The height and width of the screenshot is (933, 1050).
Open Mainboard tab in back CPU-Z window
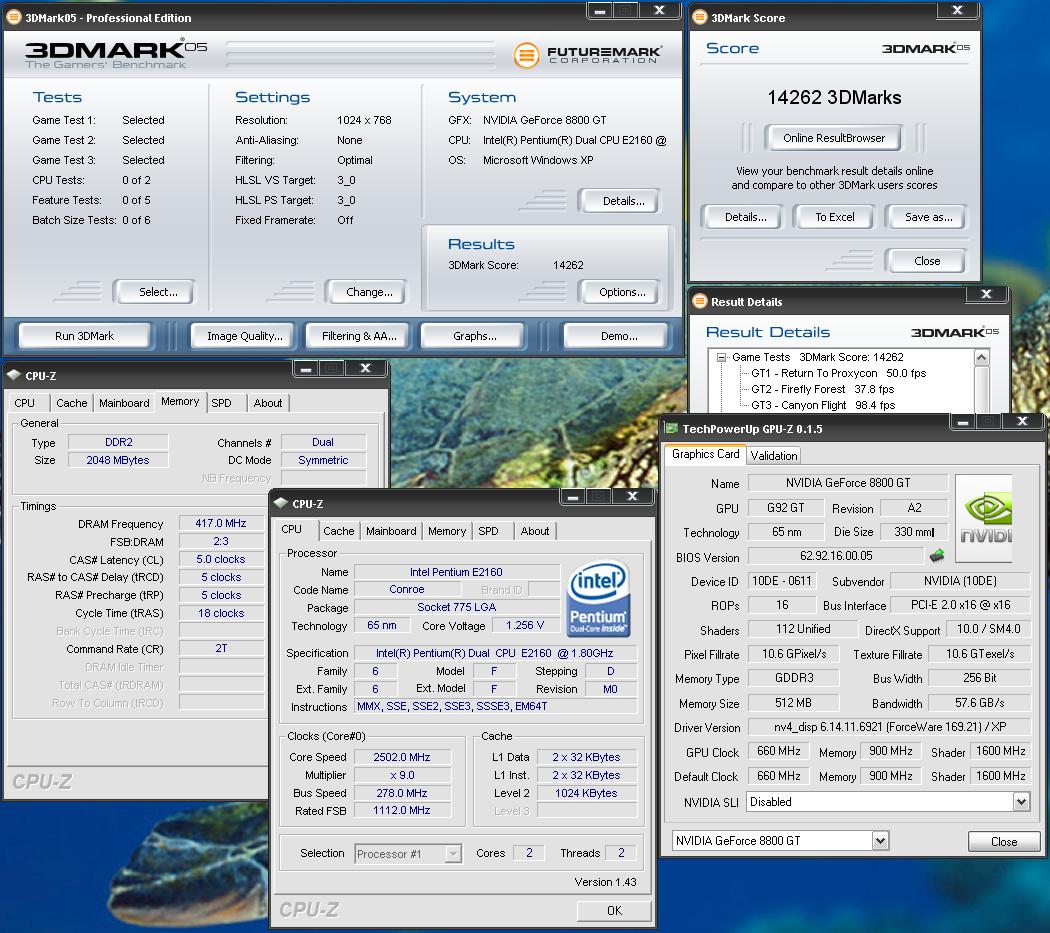click(x=124, y=403)
